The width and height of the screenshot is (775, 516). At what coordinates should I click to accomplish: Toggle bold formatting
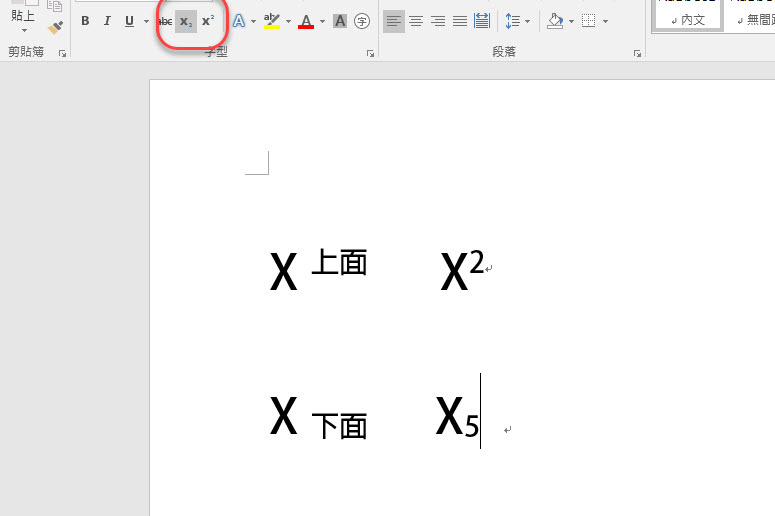click(85, 21)
